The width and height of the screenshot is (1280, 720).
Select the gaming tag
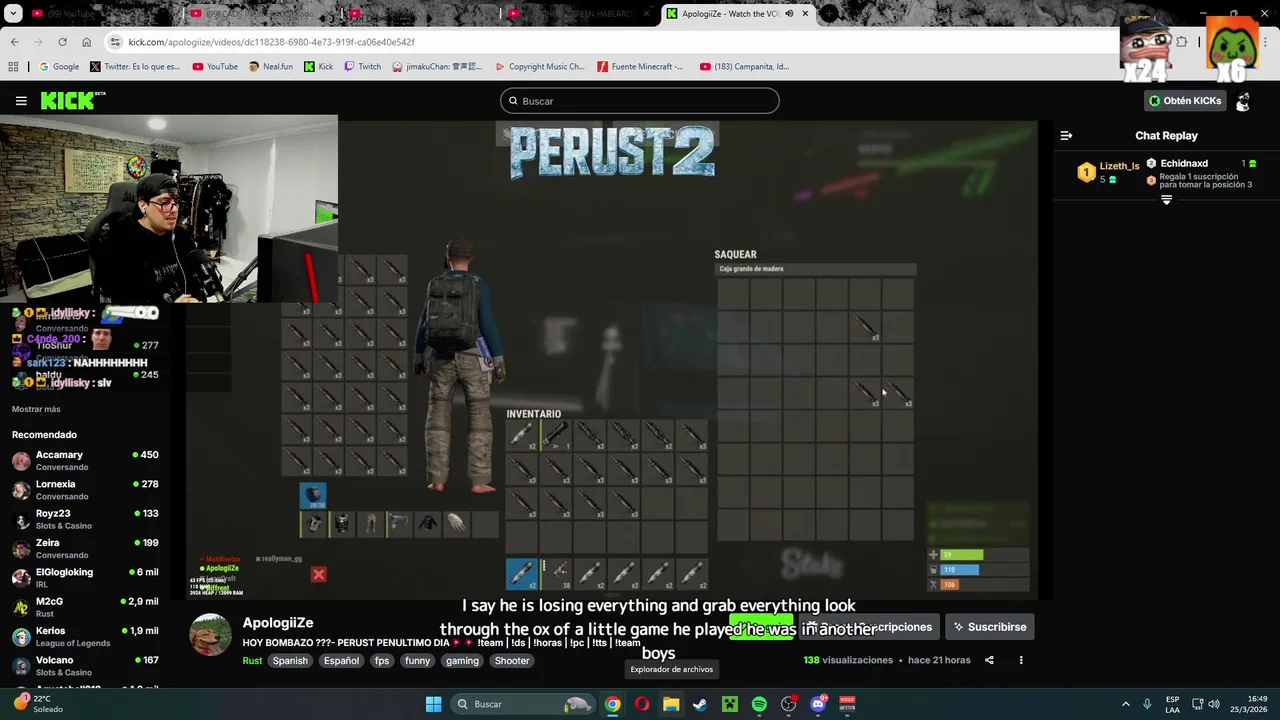coord(462,660)
